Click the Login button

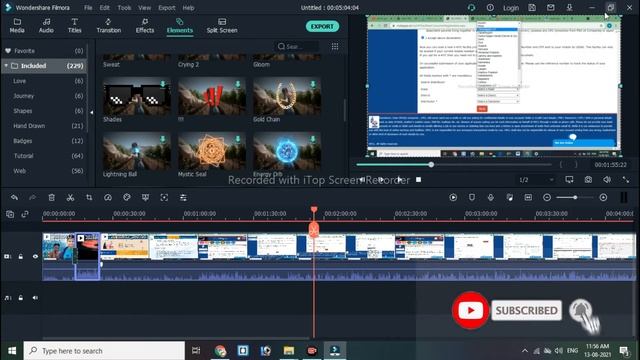click(511, 8)
